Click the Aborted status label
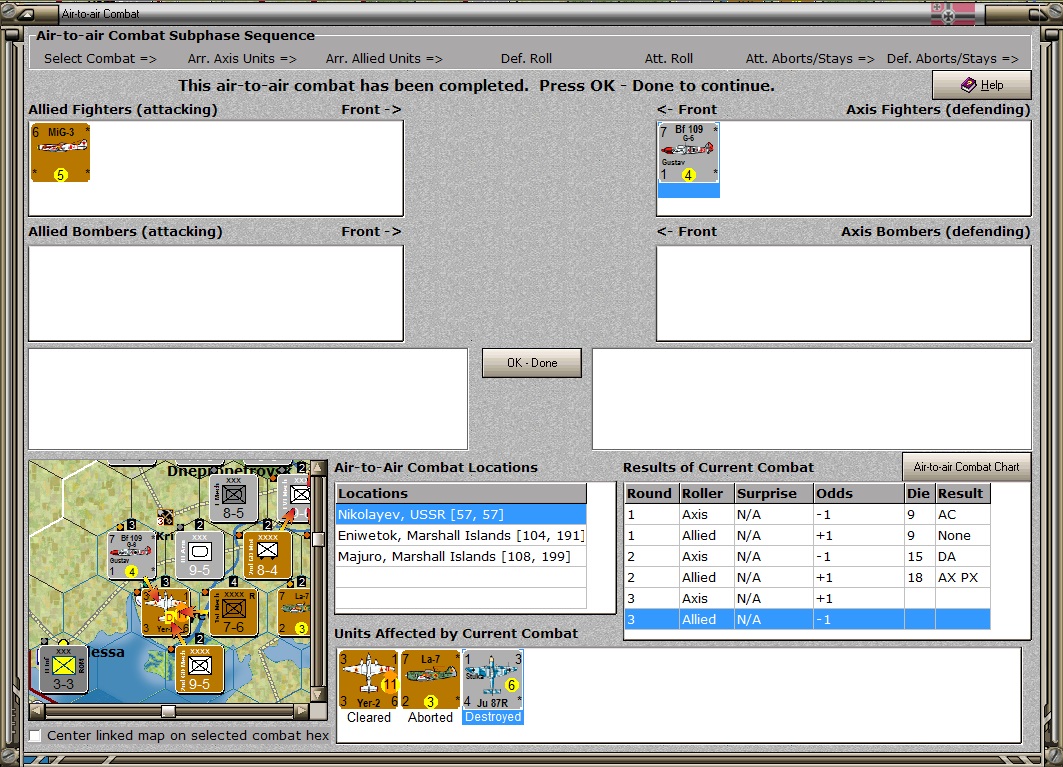The image size is (1063, 767). (x=430, y=717)
